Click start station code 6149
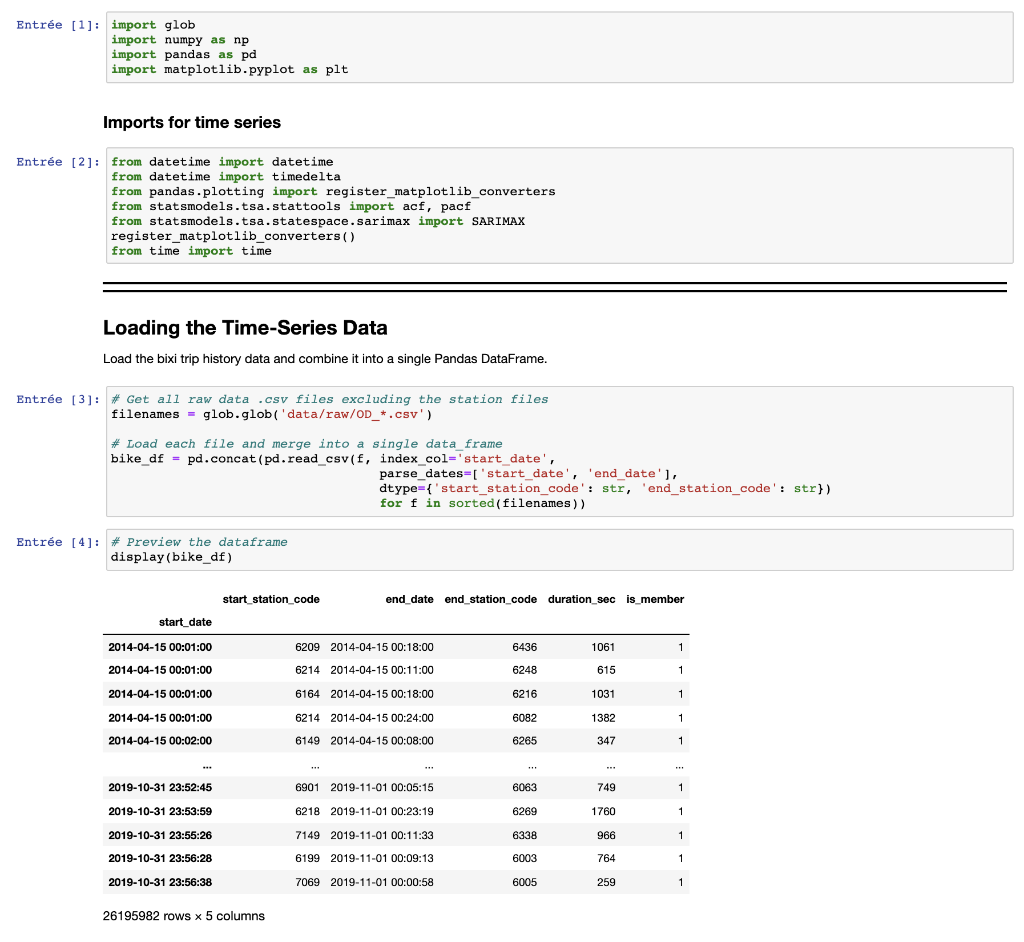This screenshot has width=1024, height=942. 308,741
